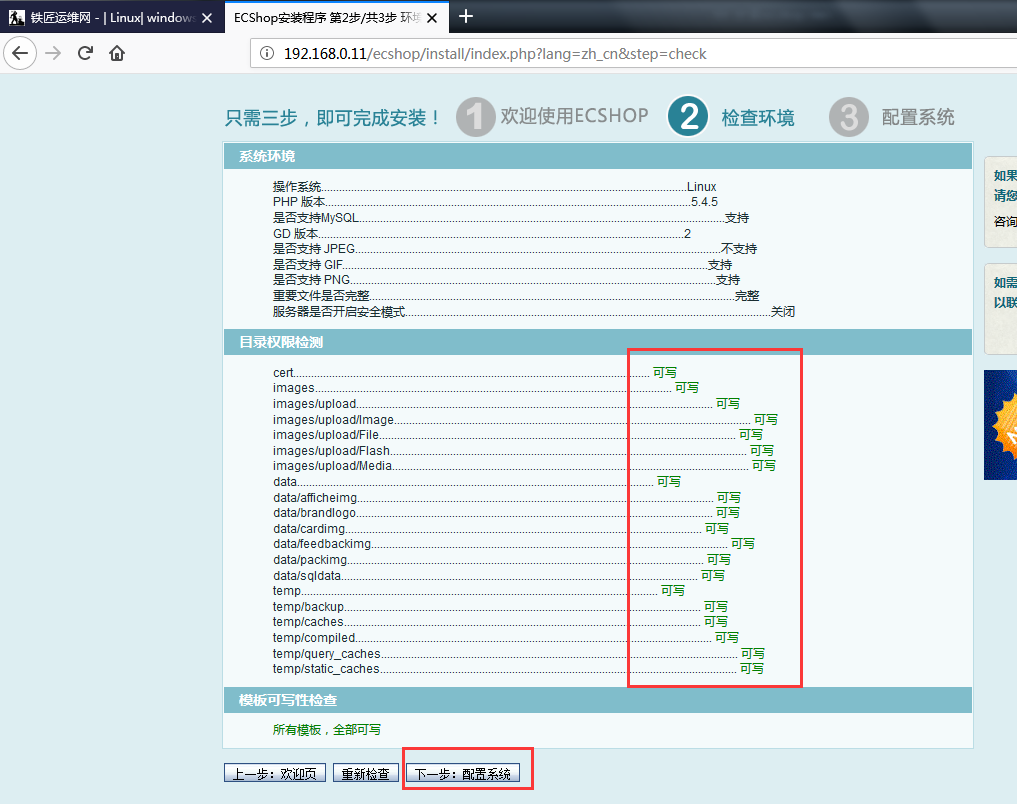The image size is (1017, 804).
Task: Click the images/upload/Media directory row
Action: pos(524,466)
